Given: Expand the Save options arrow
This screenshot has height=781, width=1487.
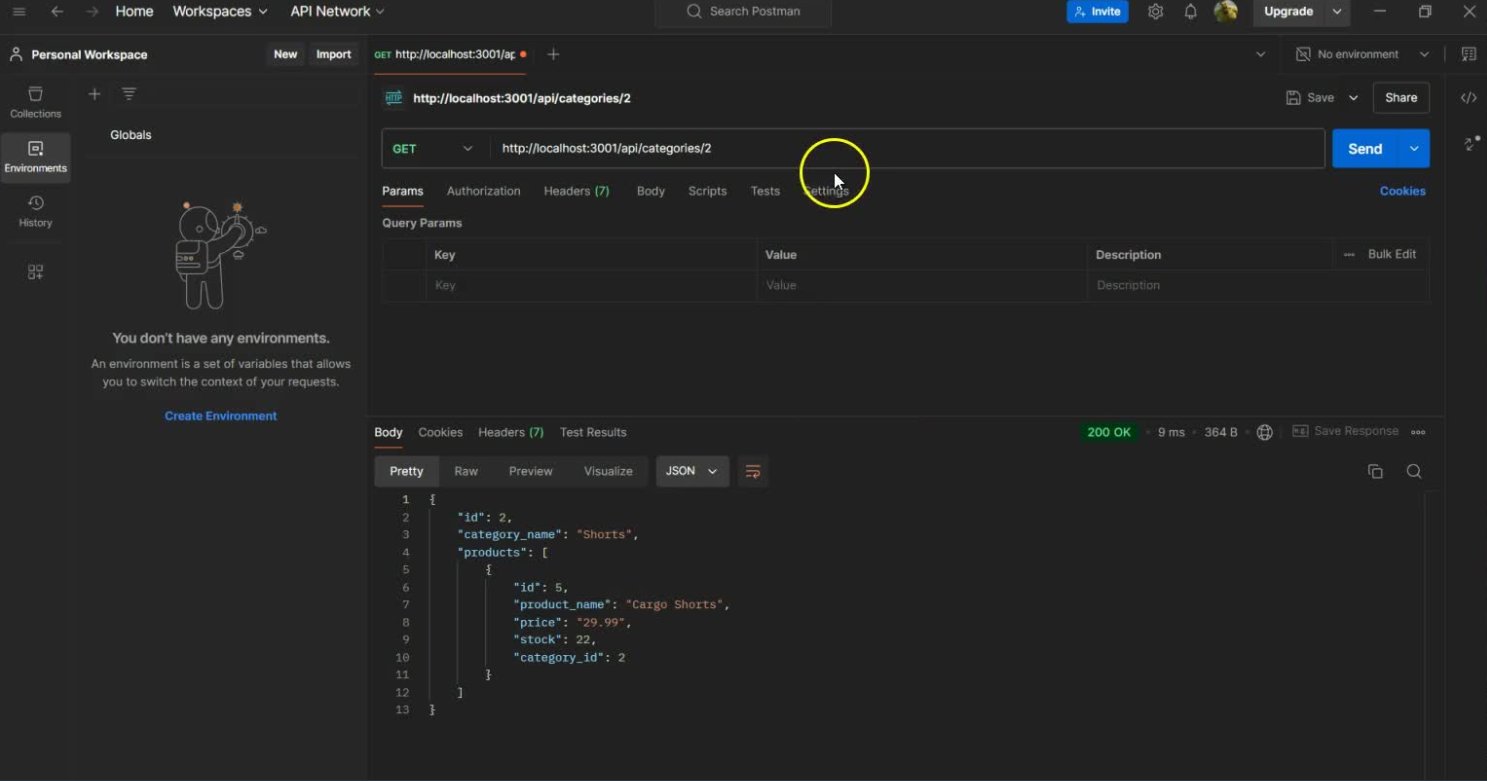Looking at the screenshot, I should [x=1353, y=98].
